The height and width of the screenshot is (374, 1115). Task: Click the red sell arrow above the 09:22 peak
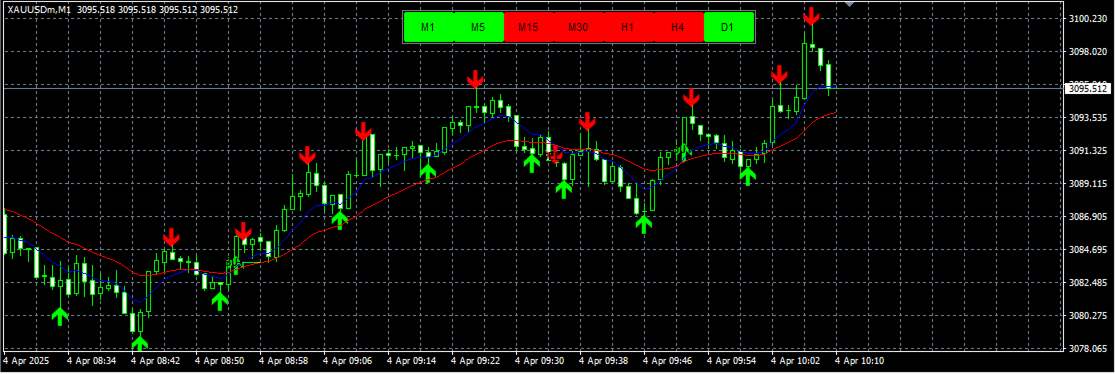coord(476,80)
